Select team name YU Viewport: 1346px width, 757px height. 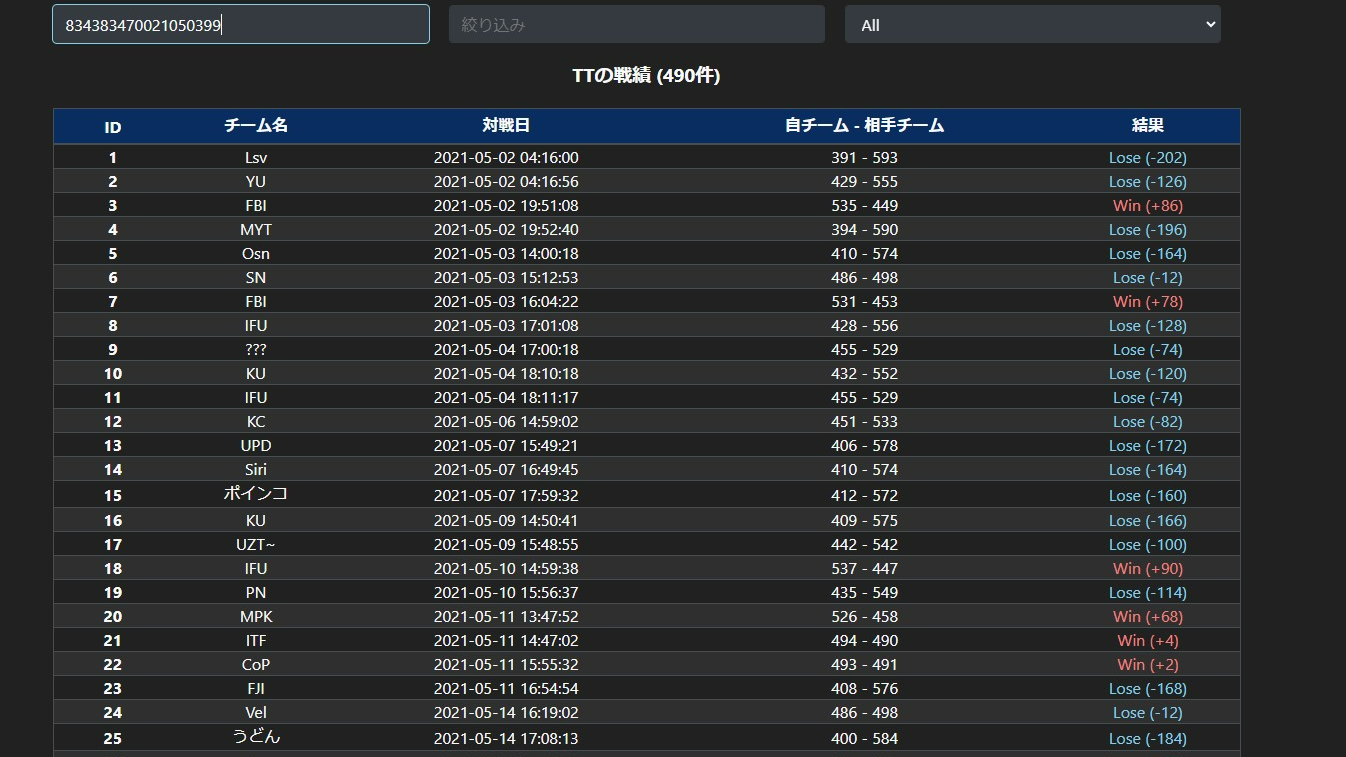[256, 181]
